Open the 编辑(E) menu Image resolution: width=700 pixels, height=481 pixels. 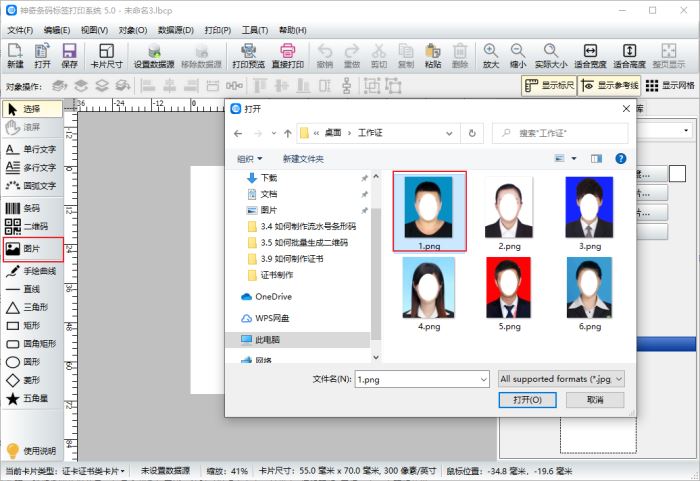[57, 30]
